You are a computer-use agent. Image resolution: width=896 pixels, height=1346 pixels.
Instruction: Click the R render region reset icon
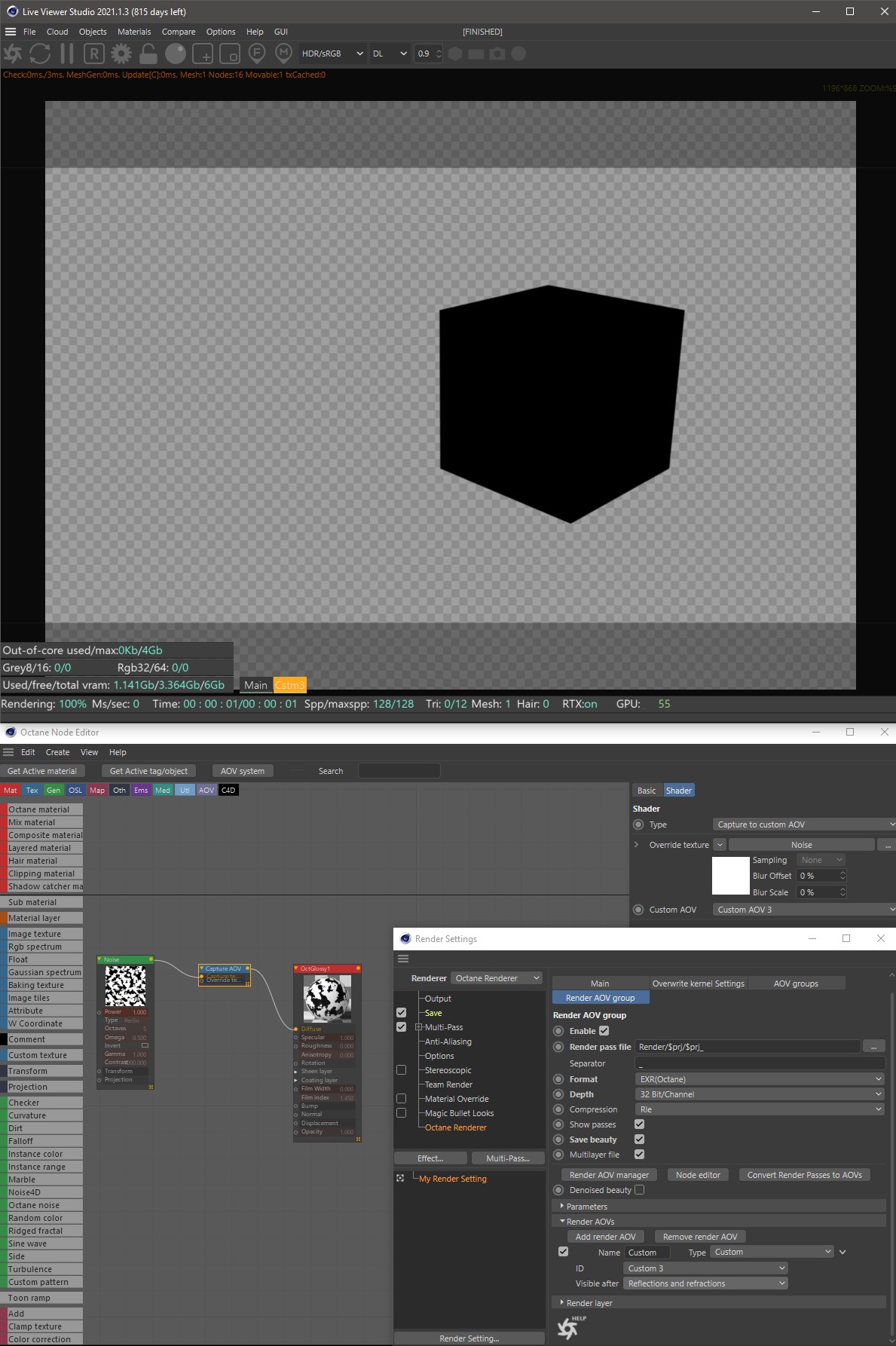tap(93, 54)
